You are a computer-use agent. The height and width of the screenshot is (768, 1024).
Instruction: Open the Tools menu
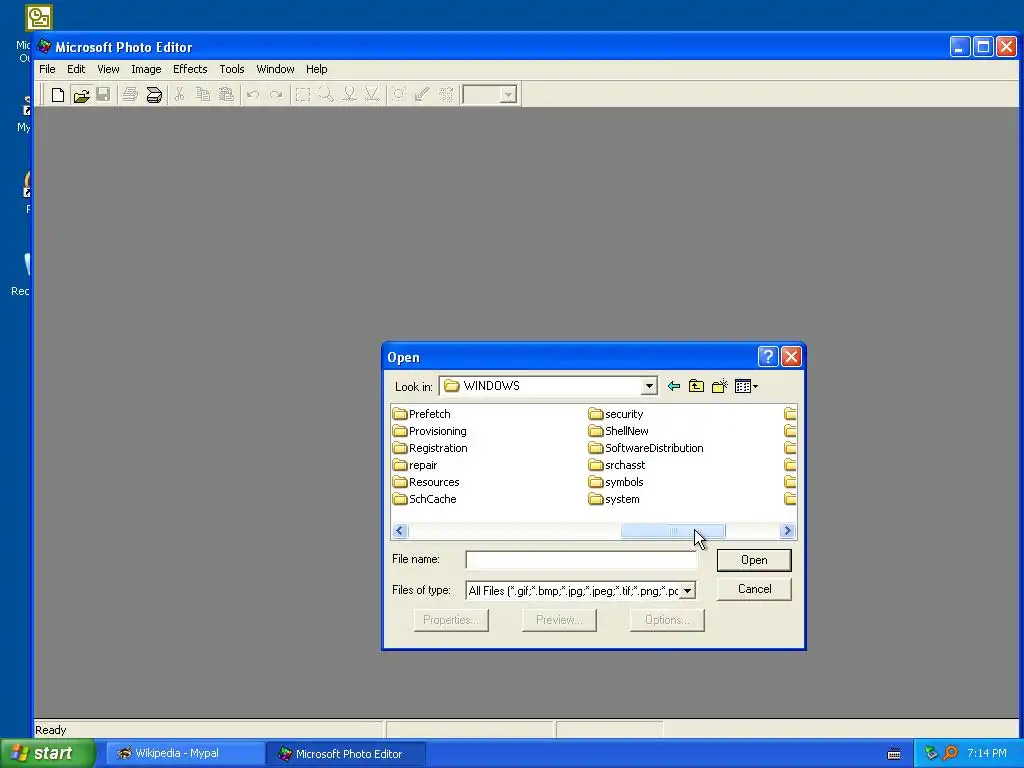232,69
